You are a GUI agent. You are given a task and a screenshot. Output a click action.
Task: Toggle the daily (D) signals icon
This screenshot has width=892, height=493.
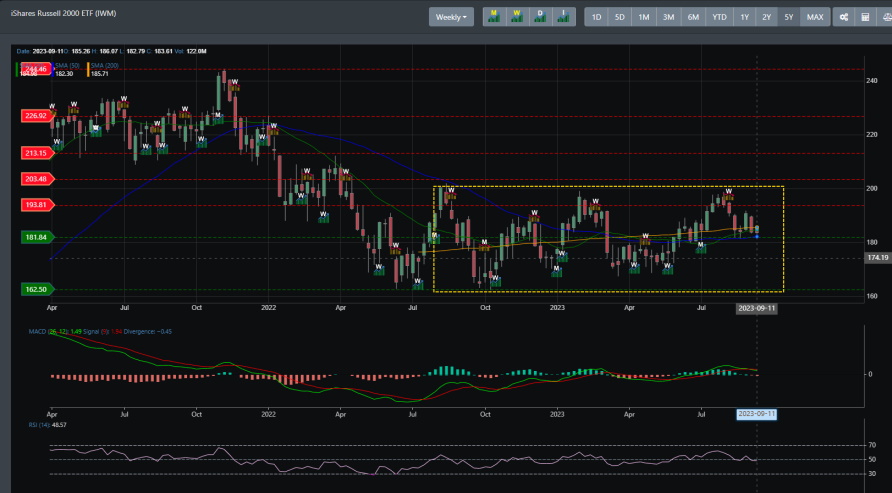[540, 16]
